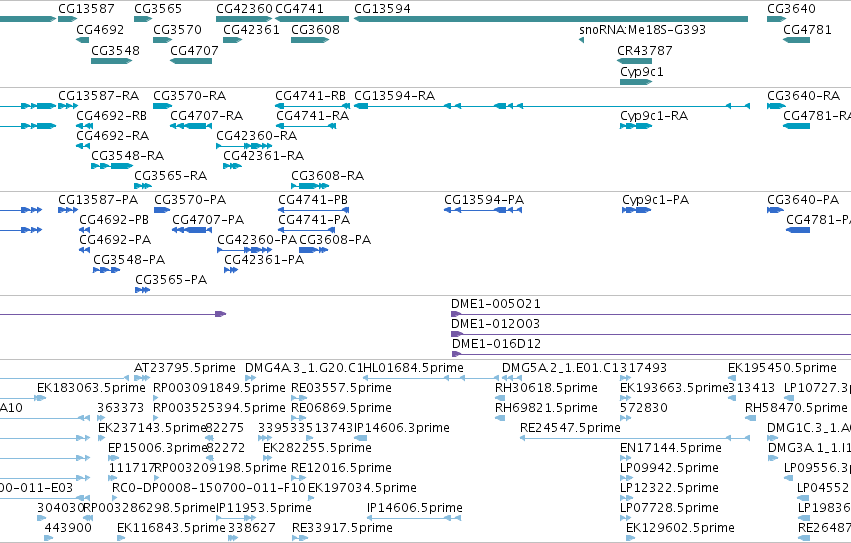Click the CG4741 gene label
The image size is (851, 543).
[299, 9]
